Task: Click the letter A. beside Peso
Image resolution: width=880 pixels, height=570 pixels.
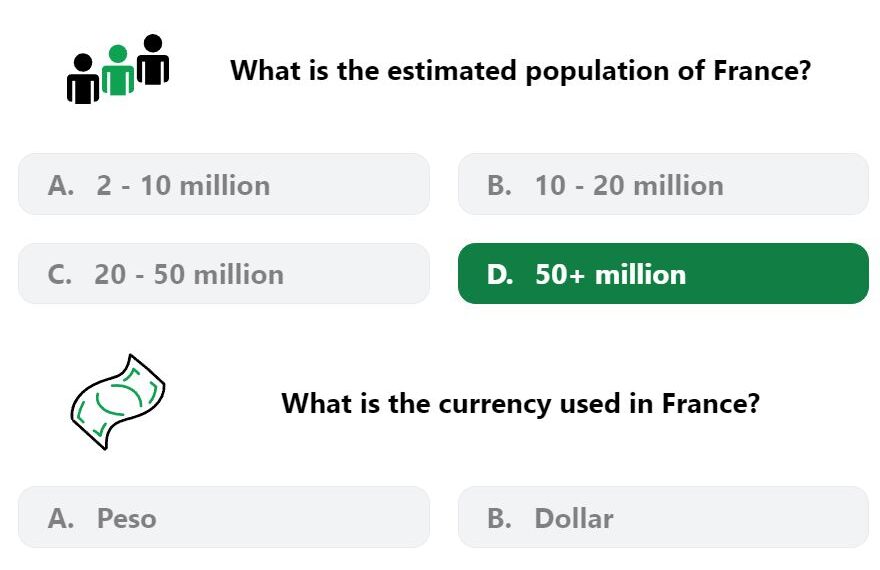Action: [61, 518]
